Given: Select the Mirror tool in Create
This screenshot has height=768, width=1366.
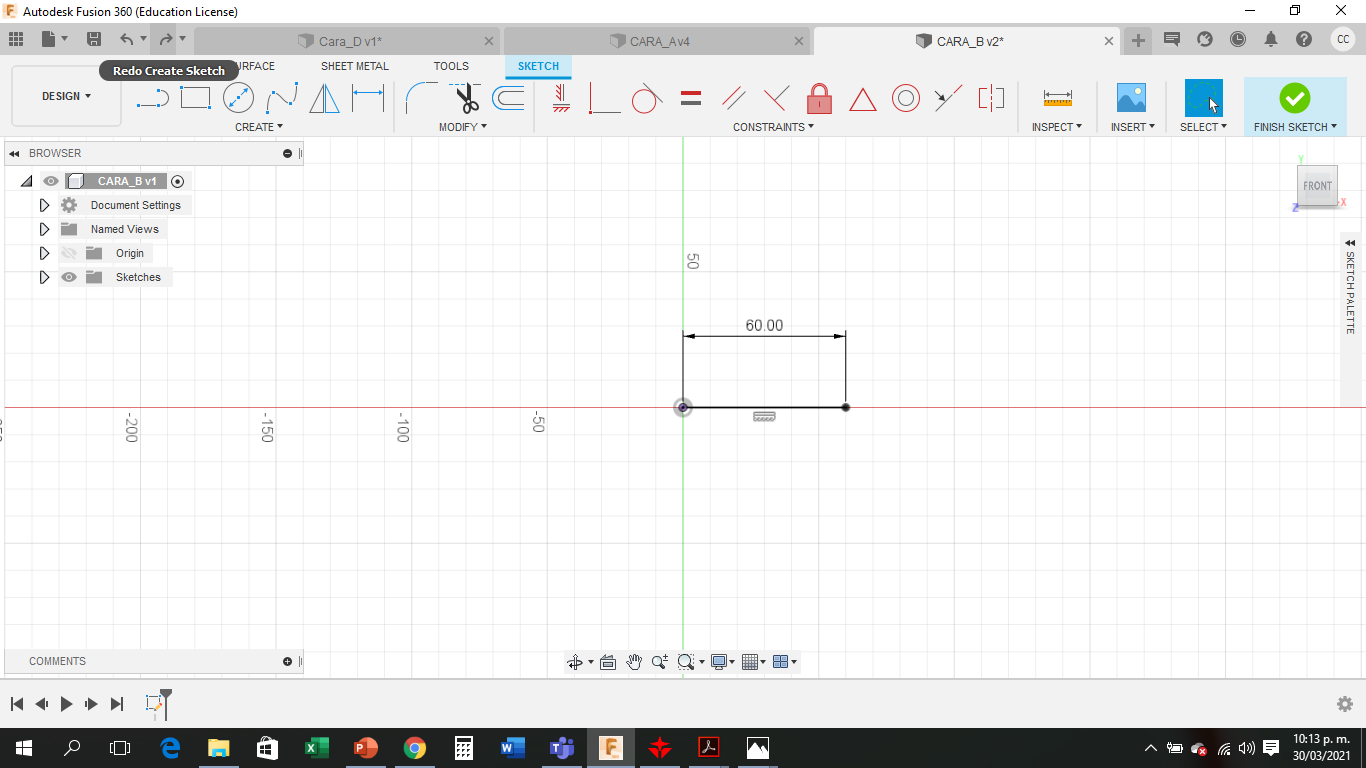Looking at the screenshot, I should [324, 98].
